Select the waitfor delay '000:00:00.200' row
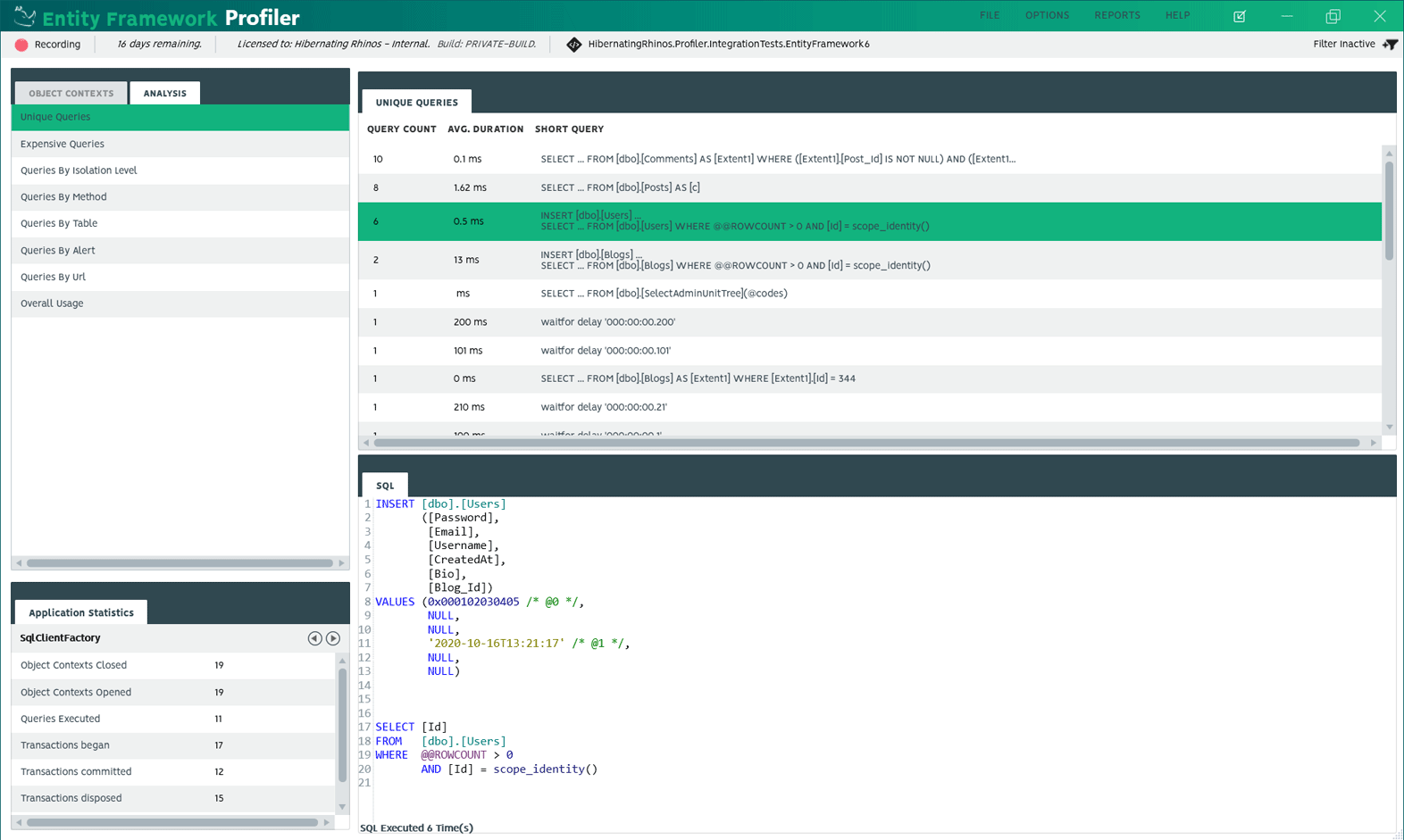Viewport: 1404px width, 840px height. pyautogui.click(x=870, y=322)
